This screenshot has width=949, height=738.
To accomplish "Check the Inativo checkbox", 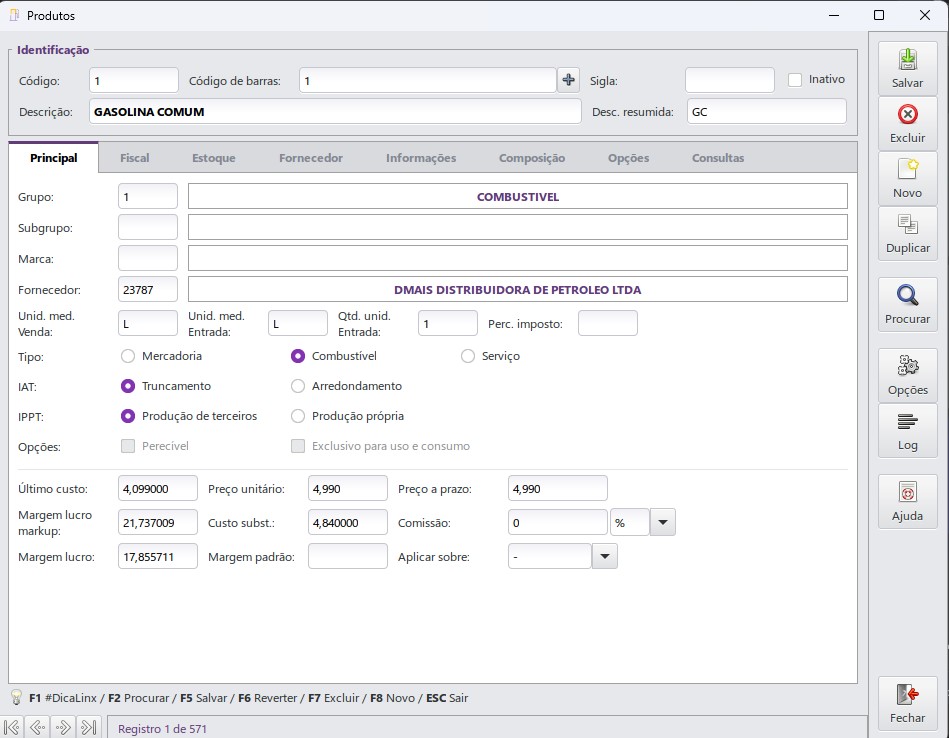I will coord(795,80).
